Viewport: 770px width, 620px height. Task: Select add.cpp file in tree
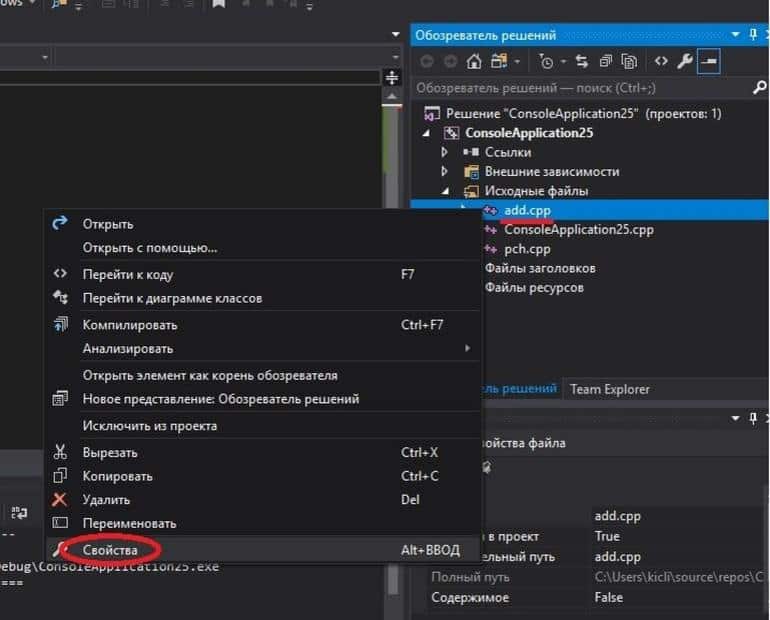(x=527, y=210)
